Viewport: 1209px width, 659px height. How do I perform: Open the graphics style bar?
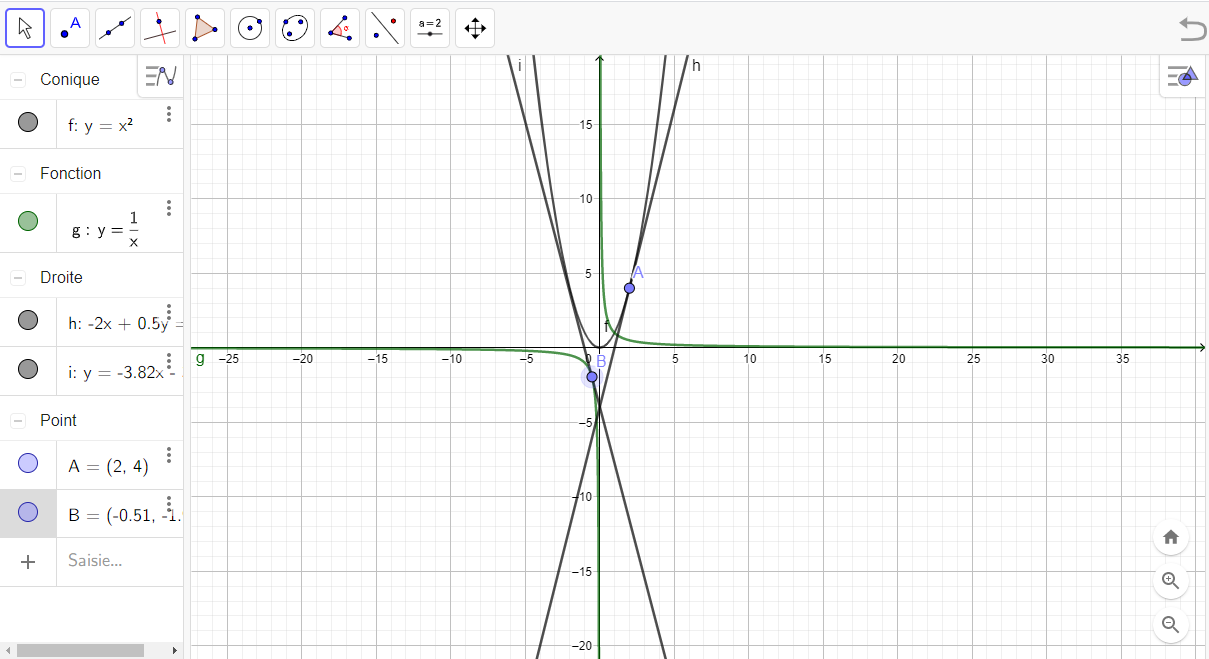click(x=1182, y=76)
